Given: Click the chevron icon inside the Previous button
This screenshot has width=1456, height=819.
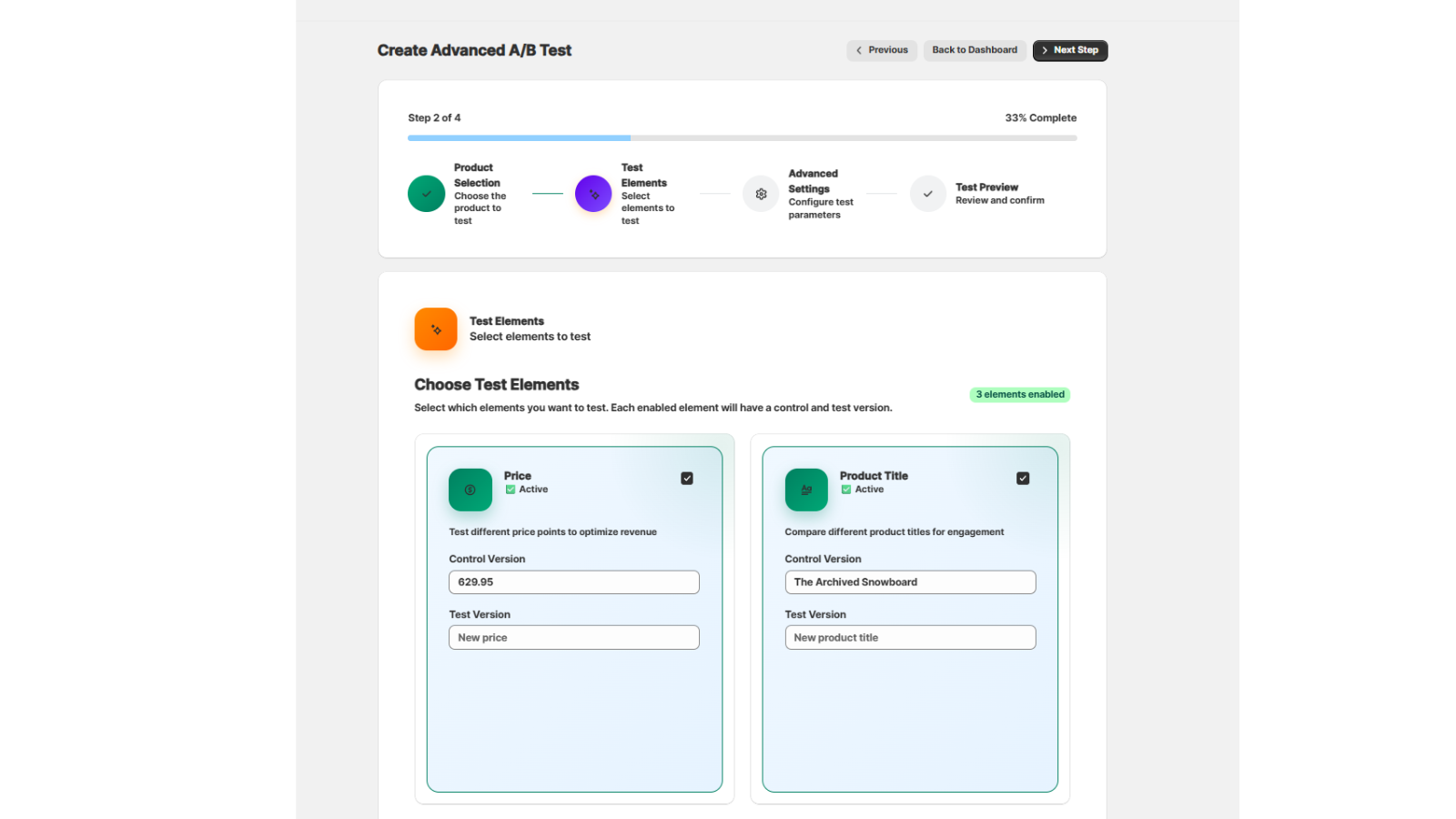Looking at the screenshot, I should (x=859, y=50).
